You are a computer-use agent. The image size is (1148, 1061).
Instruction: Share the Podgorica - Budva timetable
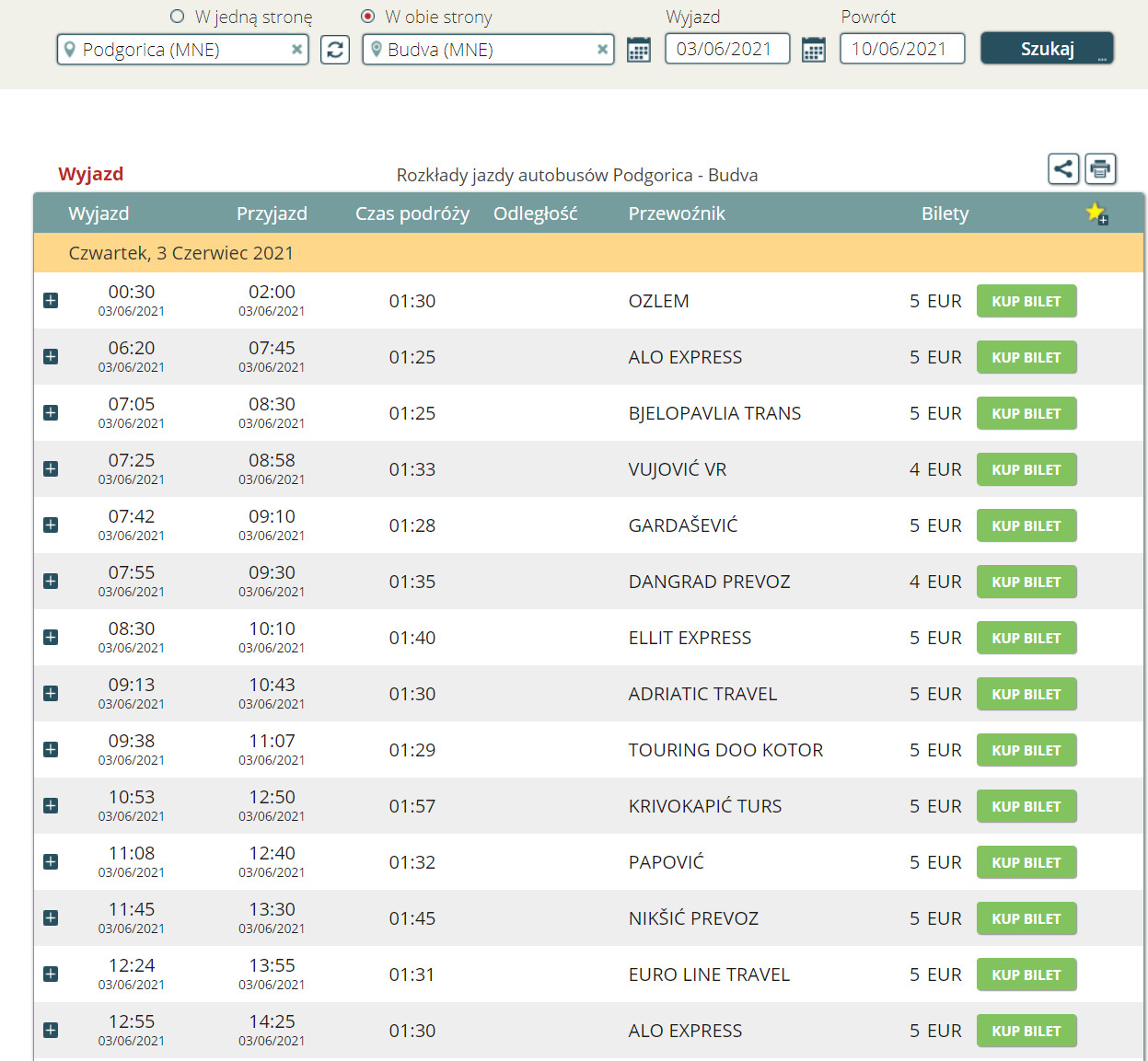[1063, 168]
